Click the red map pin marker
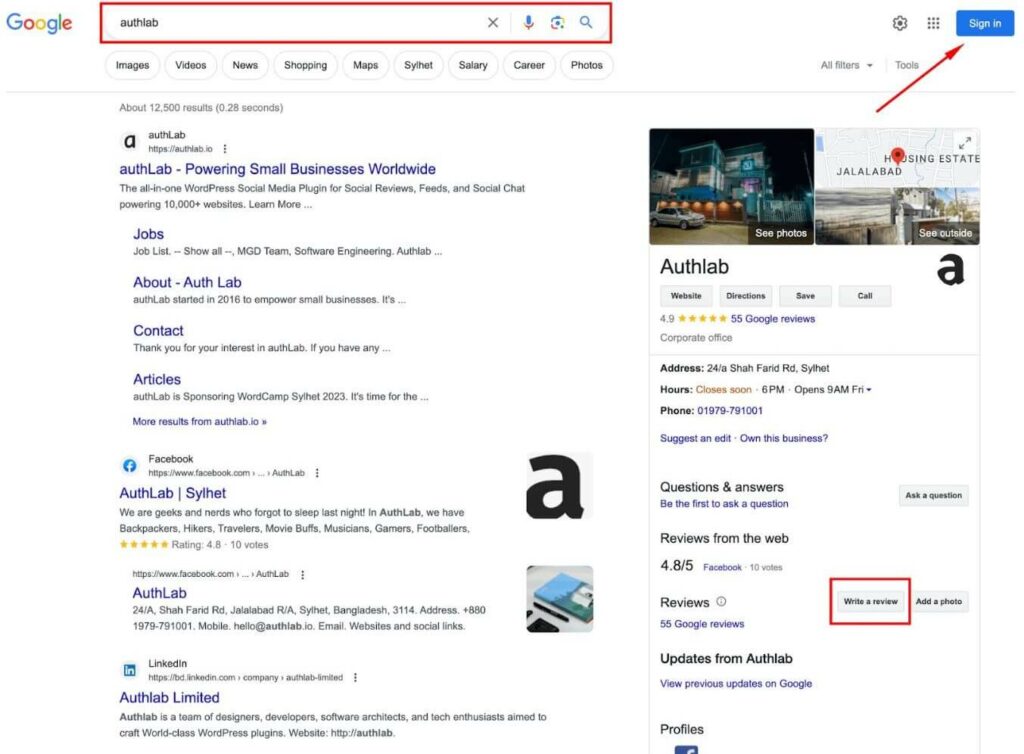The width and height of the screenshot is (1024, 754). pyautogui.click(x=898, y=155)
